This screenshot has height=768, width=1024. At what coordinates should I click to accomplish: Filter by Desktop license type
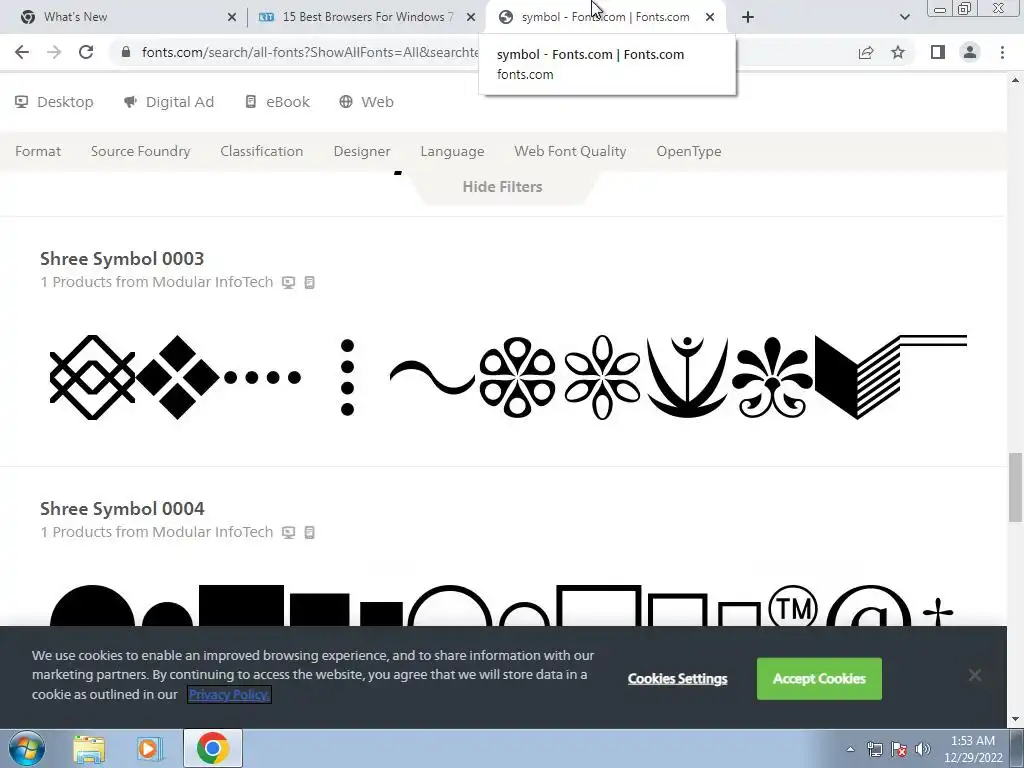[54, 102]
